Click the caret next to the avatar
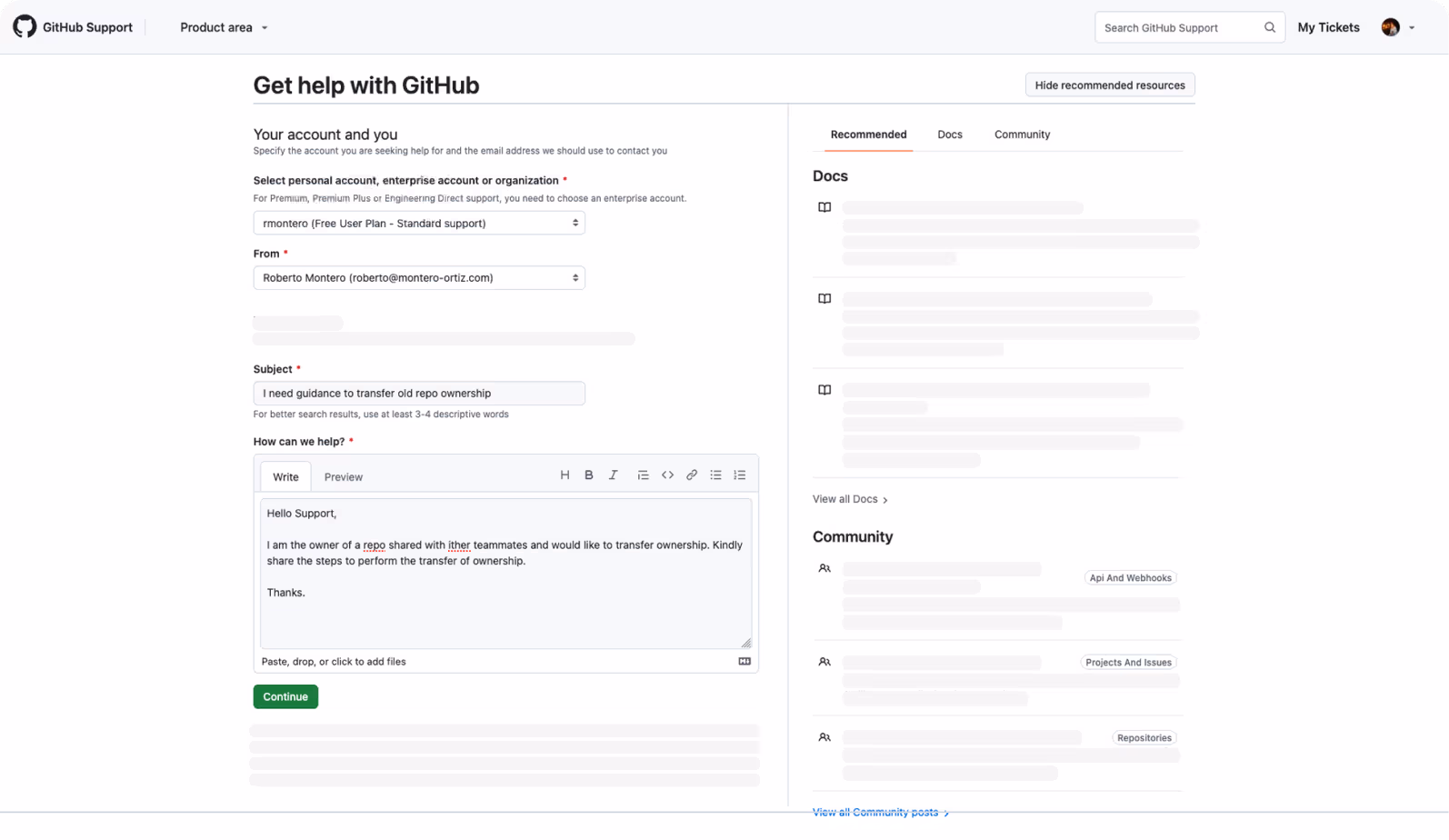The width and height of the screenshot is (1449, 840). pos(1412,28)
